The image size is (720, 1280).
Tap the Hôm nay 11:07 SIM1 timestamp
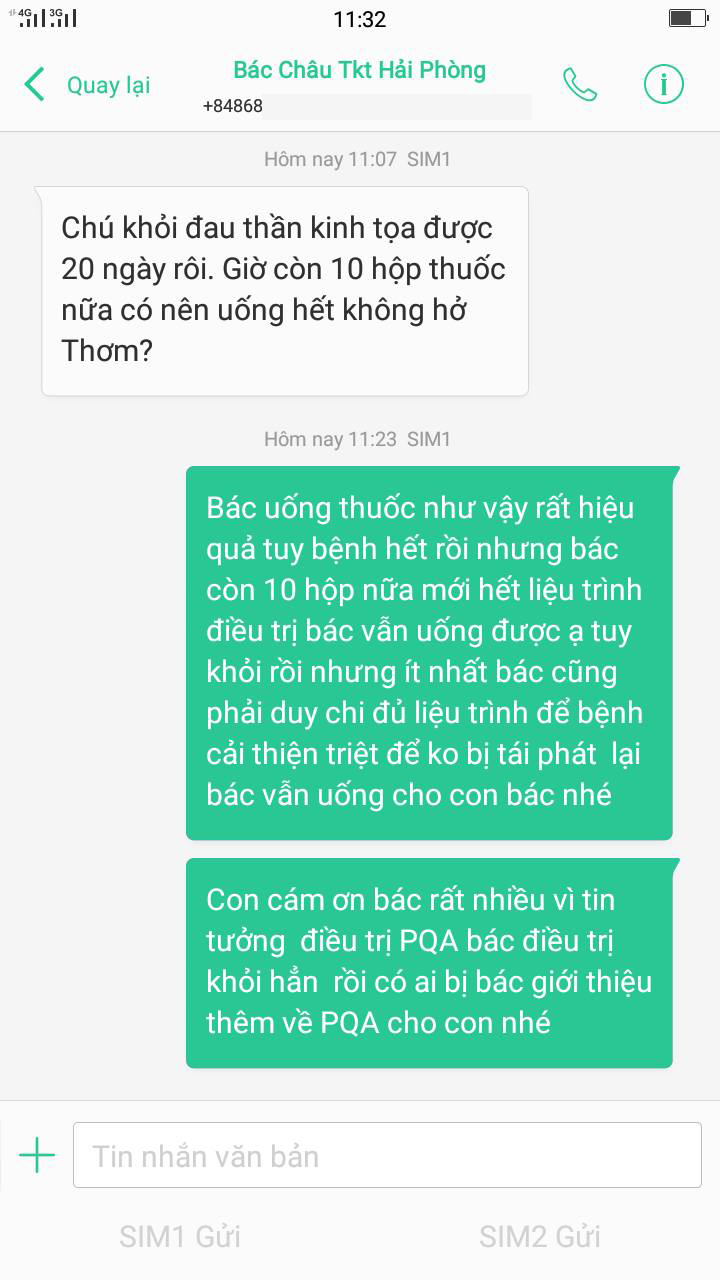pyautogui.click(x=357, y=159)
